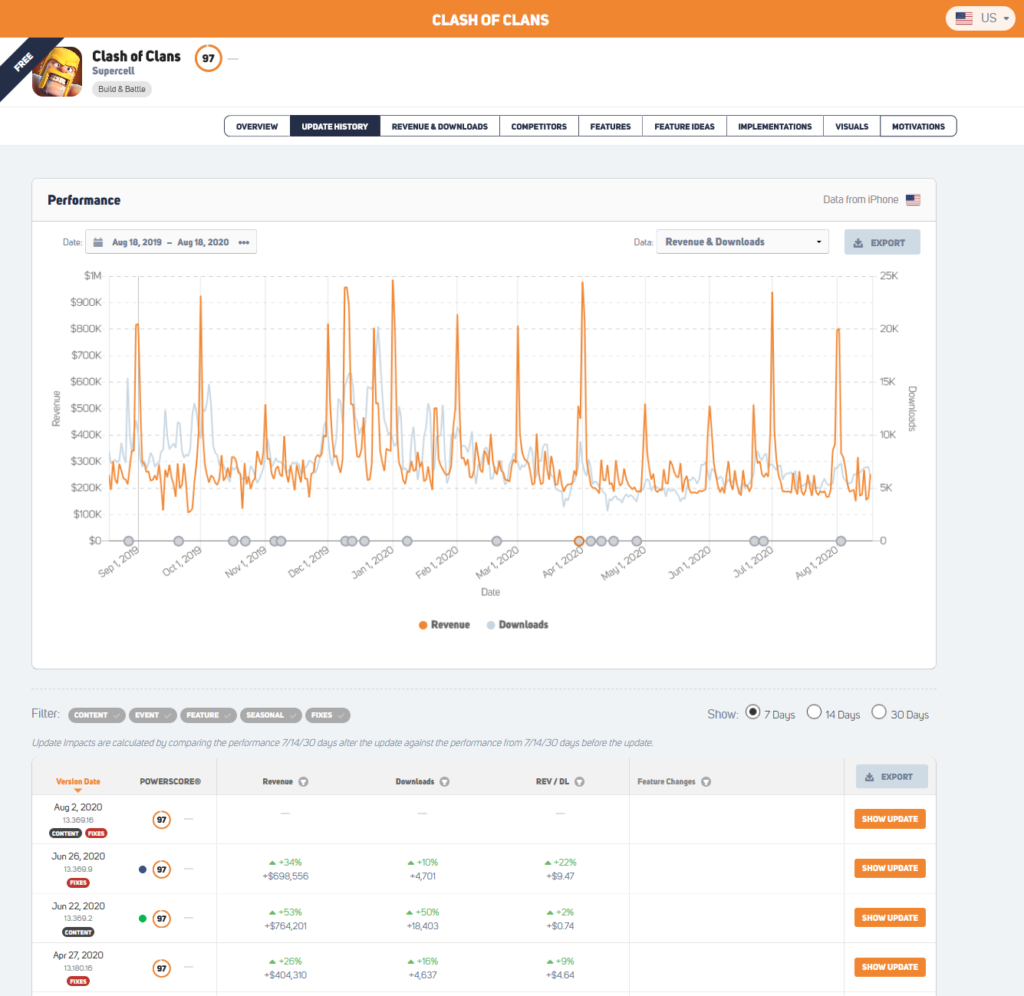1024x996 pixels.
Task: Click the filter icon next to Downloads column header
Action: 445,782
